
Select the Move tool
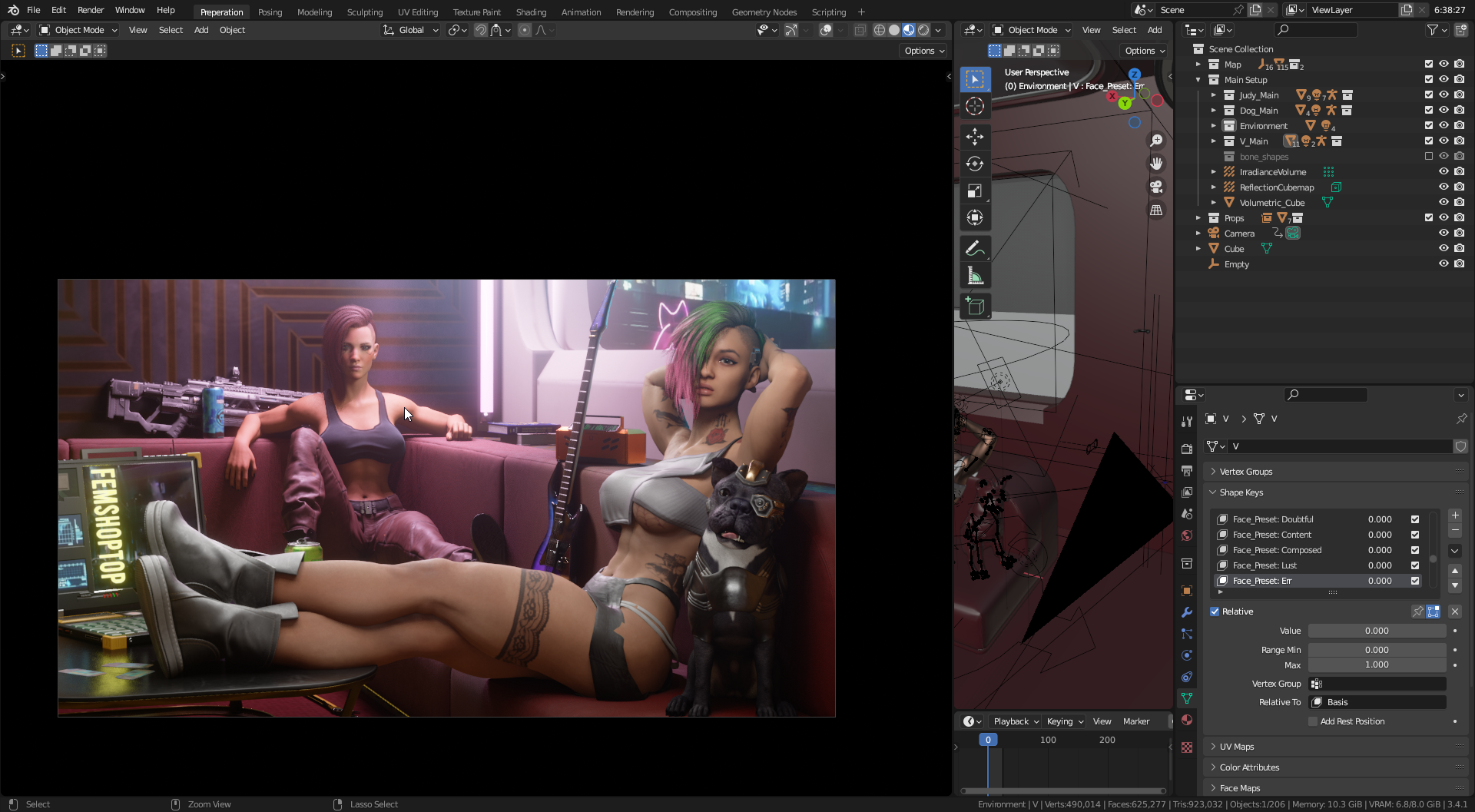(x=975, y=137)
